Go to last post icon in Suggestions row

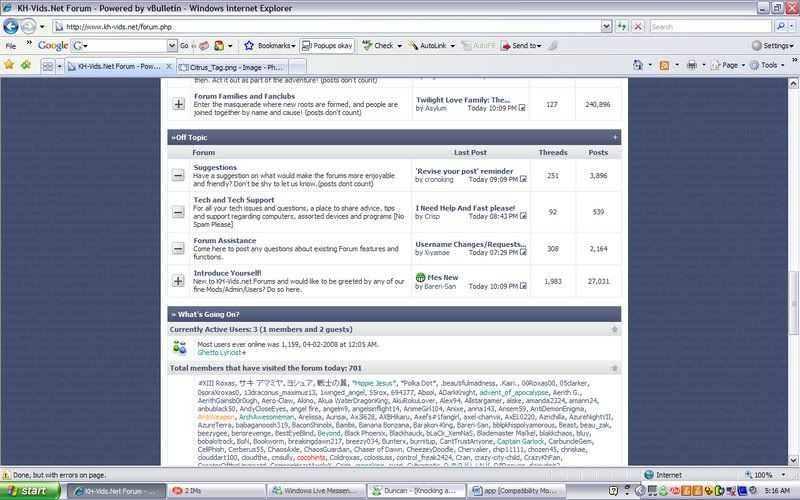523,179
